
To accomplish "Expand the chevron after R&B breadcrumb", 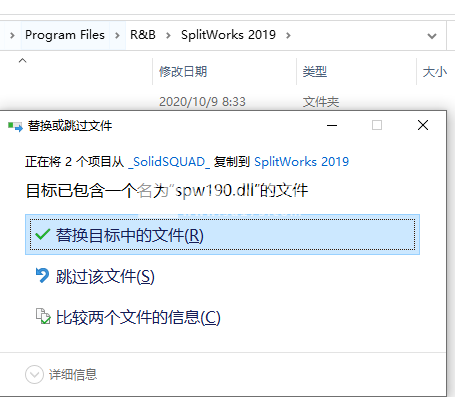I will [x=168, y=35].
